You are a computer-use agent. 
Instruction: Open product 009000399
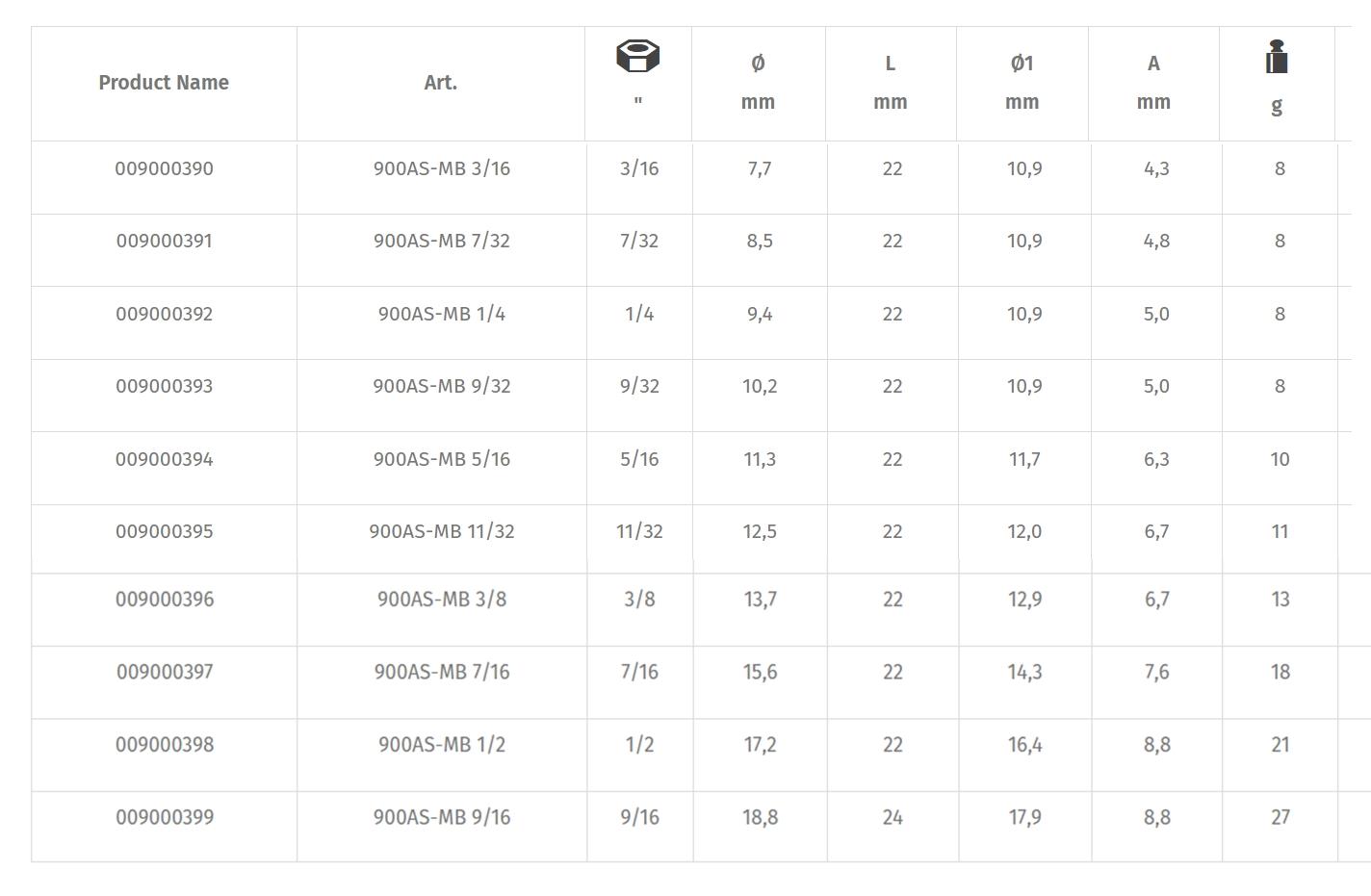[x=164, y=818]
